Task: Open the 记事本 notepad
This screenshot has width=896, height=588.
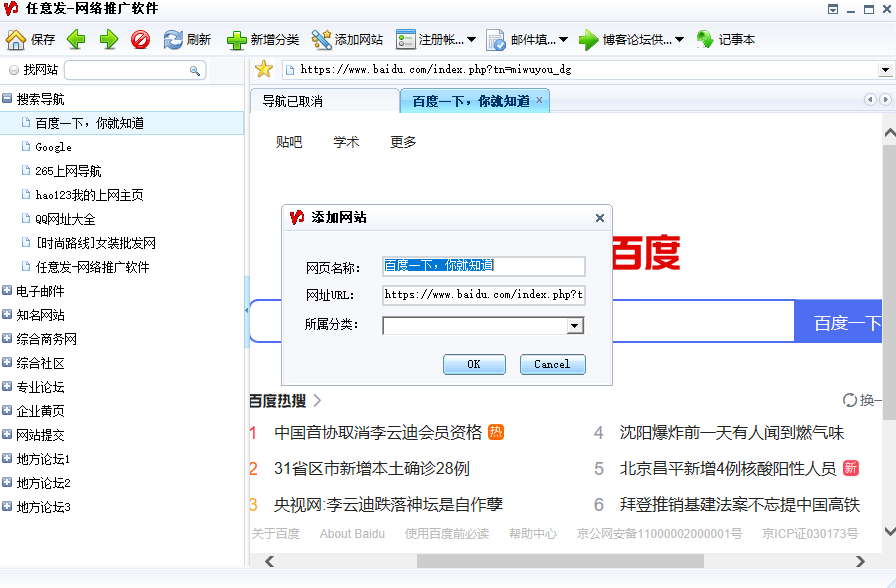Action: coord(726,39)
